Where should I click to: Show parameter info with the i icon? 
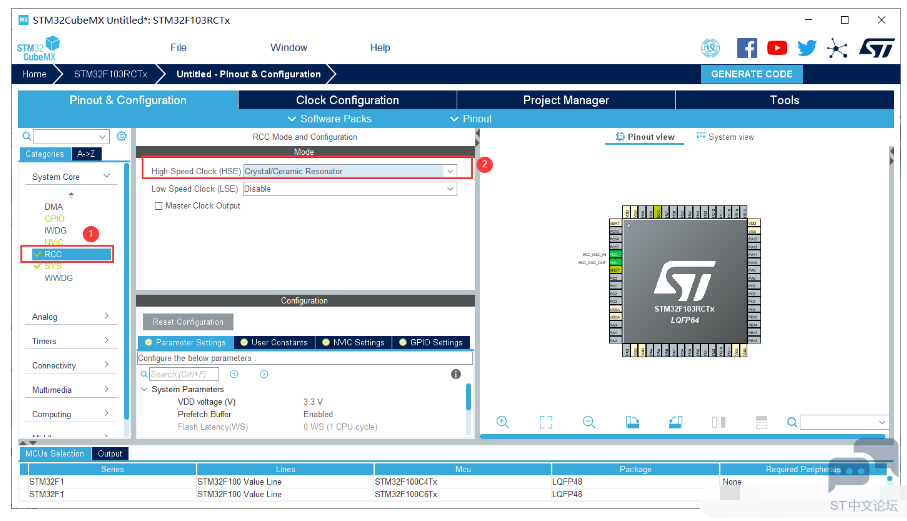[x=456, y=374]
